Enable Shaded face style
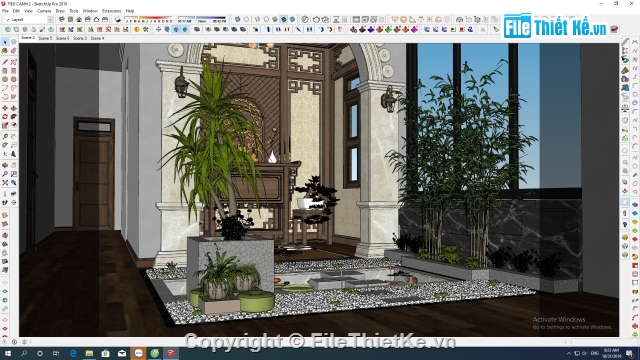The image size is (640, 360). click(275, 19)
